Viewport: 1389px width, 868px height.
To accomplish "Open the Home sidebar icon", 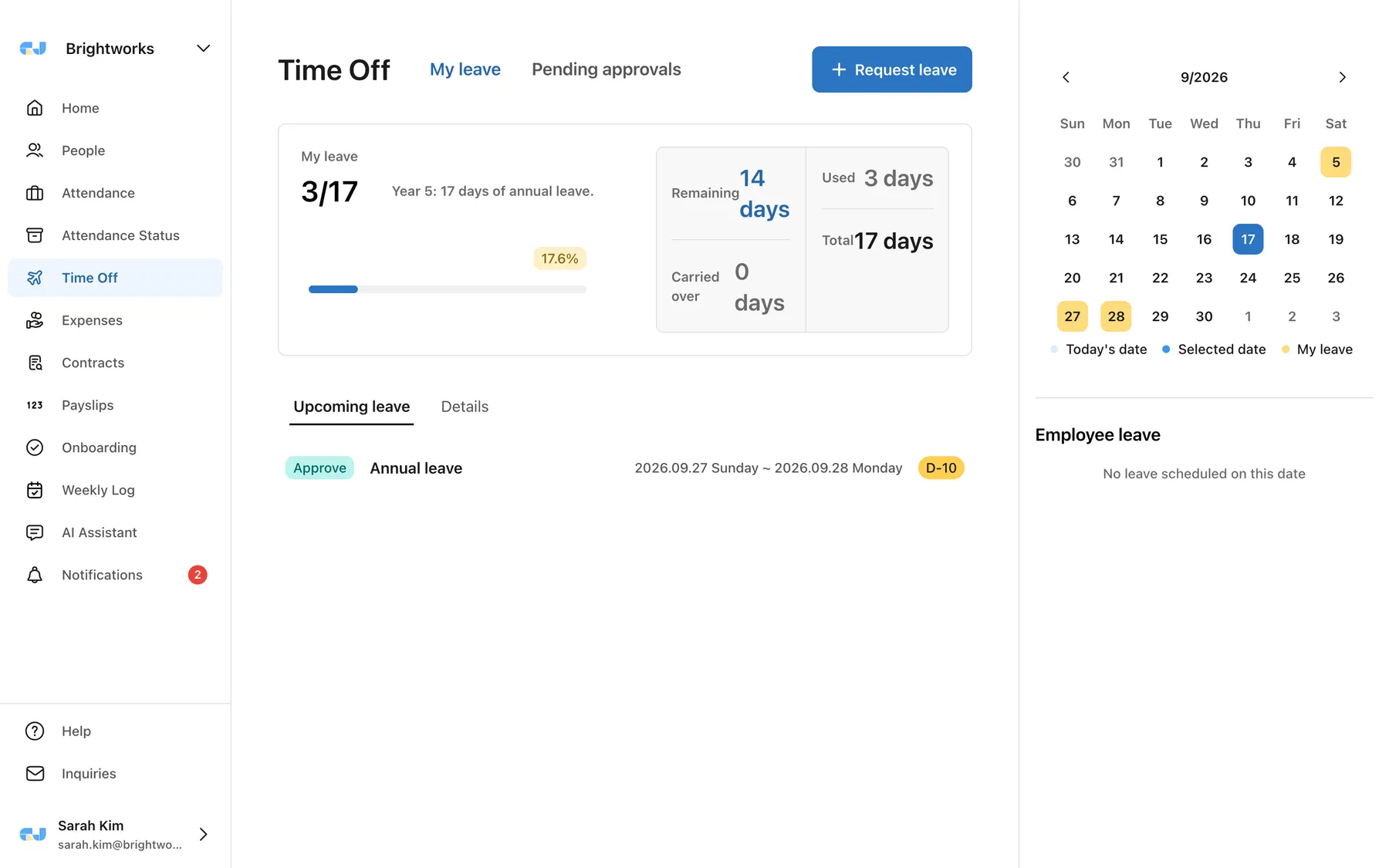I will click(35, 108).
